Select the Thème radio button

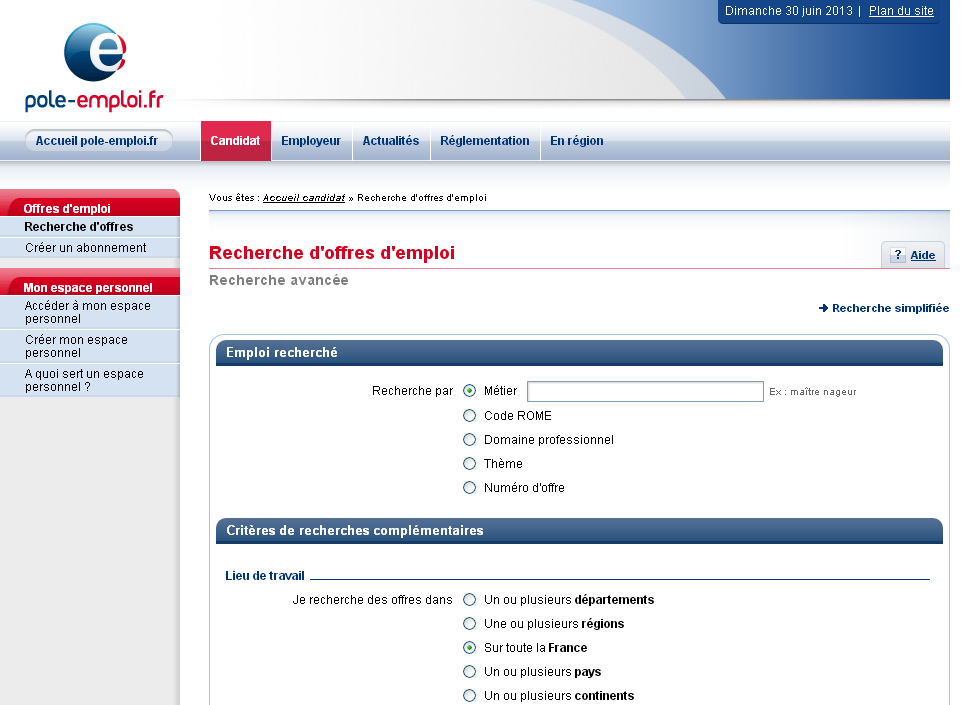tap(469, 463)
